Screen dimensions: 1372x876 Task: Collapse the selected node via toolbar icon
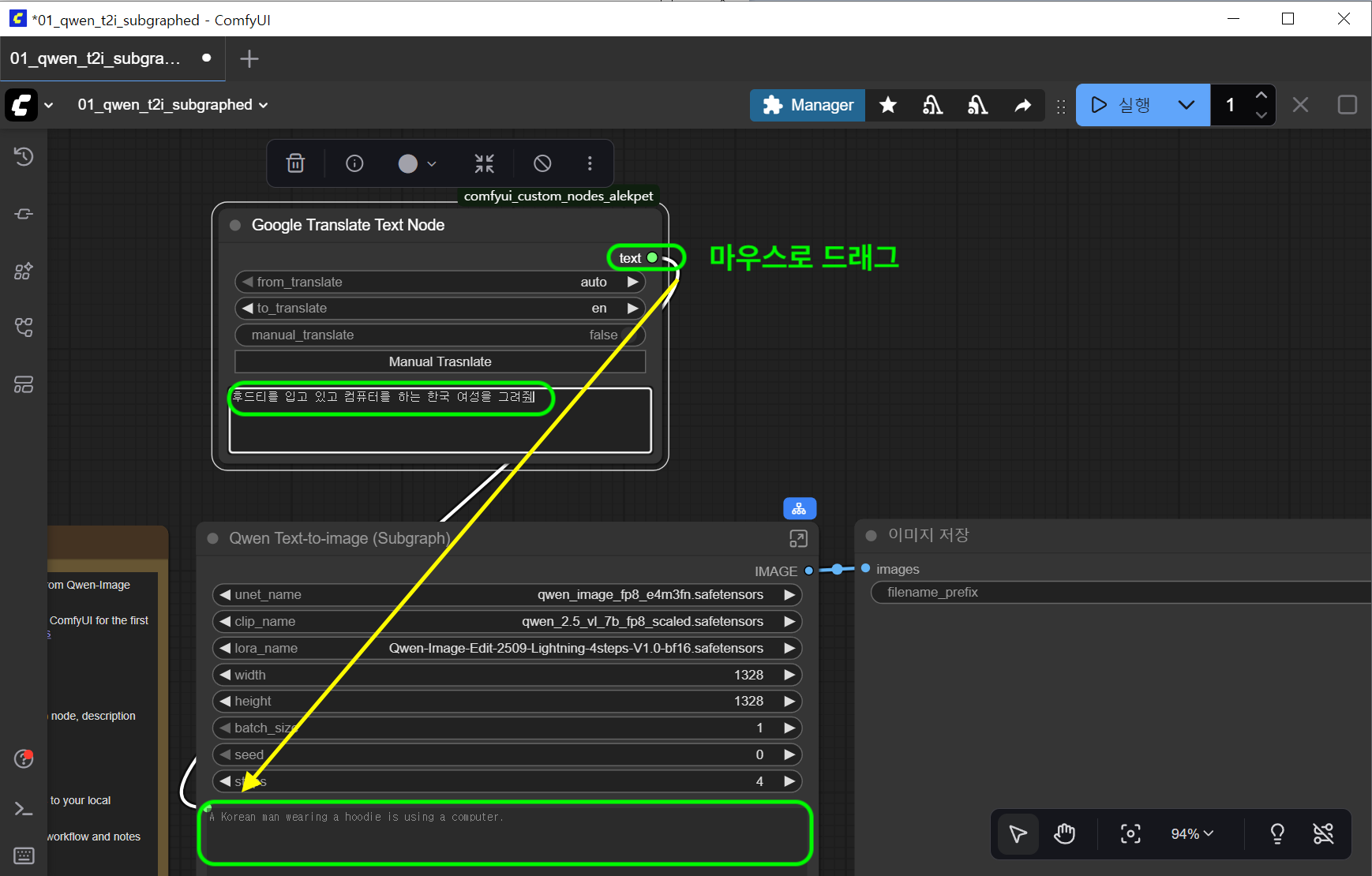click(484, 163)
